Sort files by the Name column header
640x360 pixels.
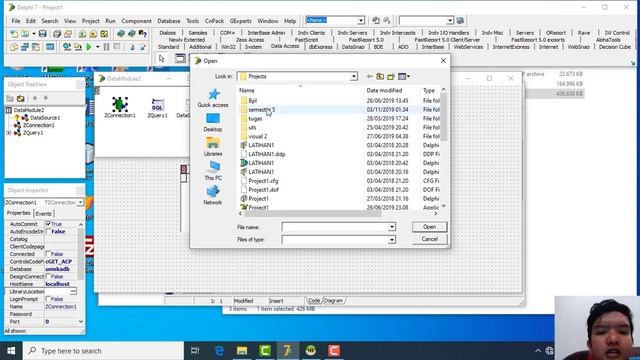tap(300, 91)
